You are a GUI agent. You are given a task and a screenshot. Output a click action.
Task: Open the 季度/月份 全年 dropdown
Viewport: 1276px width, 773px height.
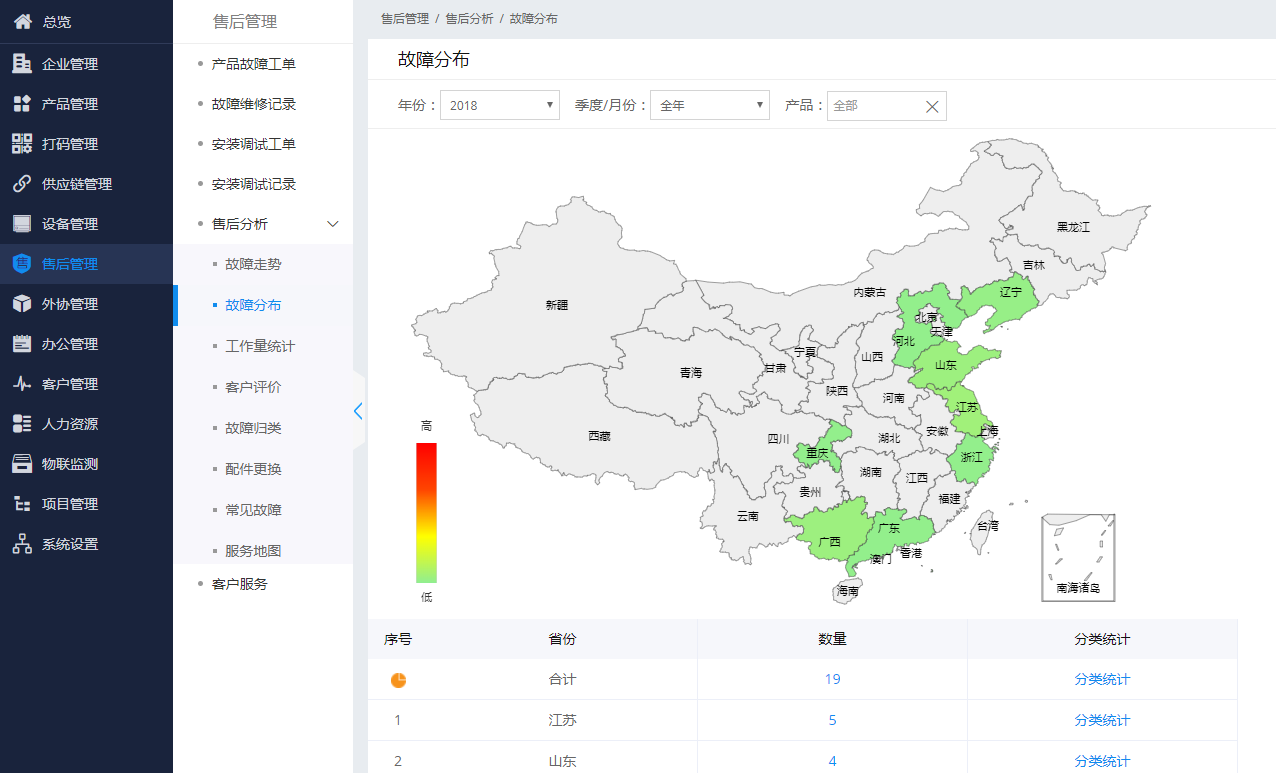[x=709, y=105]
